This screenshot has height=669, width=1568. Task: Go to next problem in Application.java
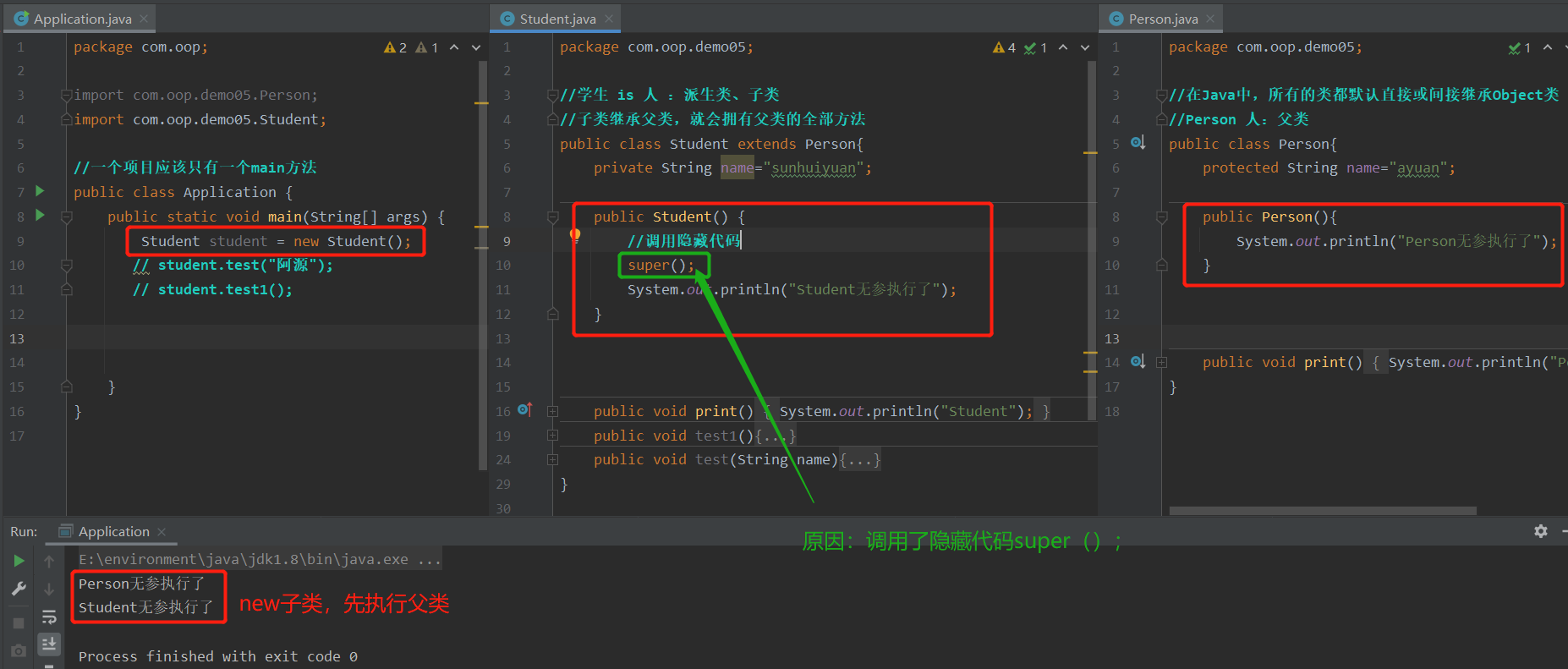click(x=476, y=47)
